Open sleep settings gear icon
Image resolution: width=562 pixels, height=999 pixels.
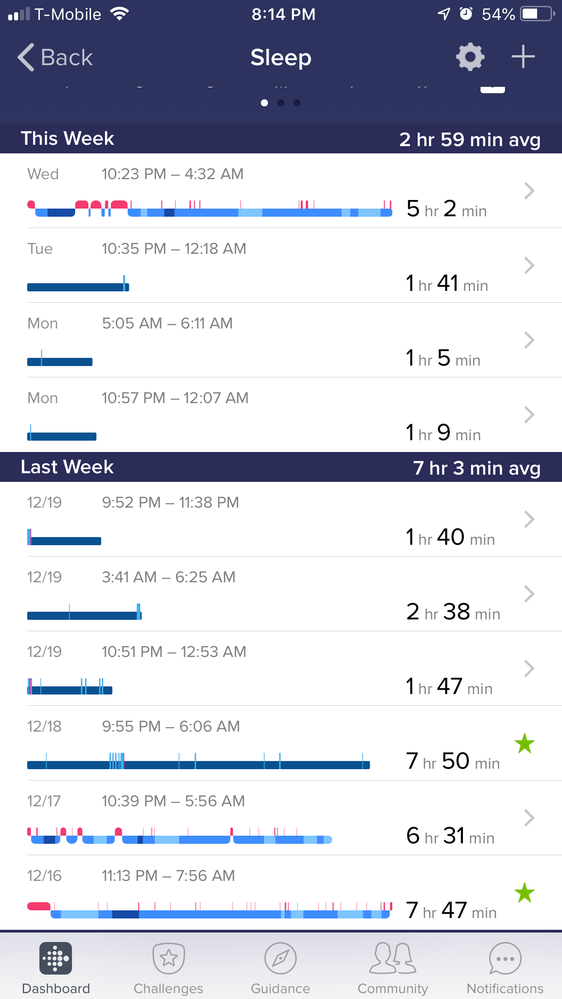[x=470, y=57]
